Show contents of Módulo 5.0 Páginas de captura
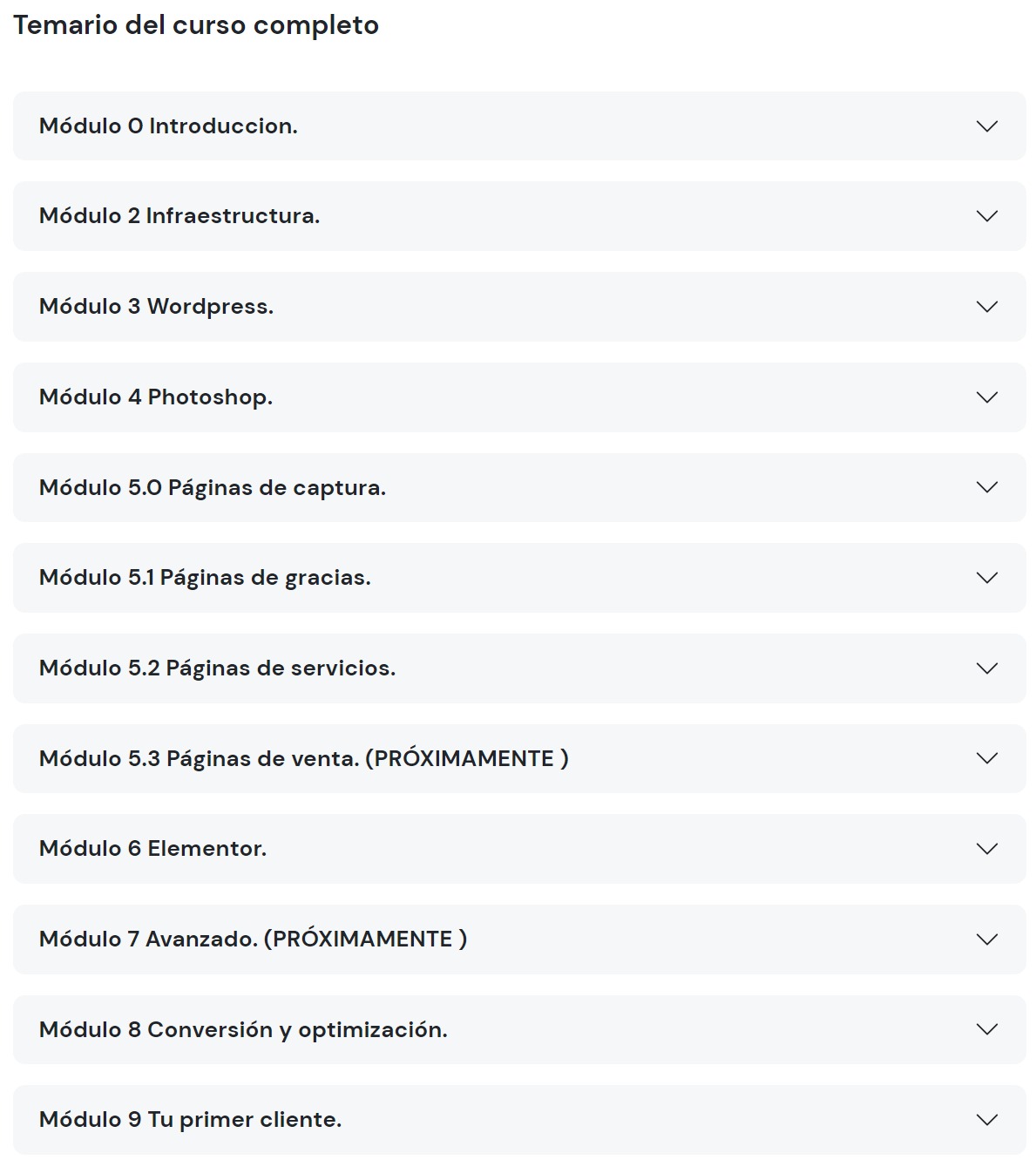Screen dimensions: 1036x1160 pos(518,488)
